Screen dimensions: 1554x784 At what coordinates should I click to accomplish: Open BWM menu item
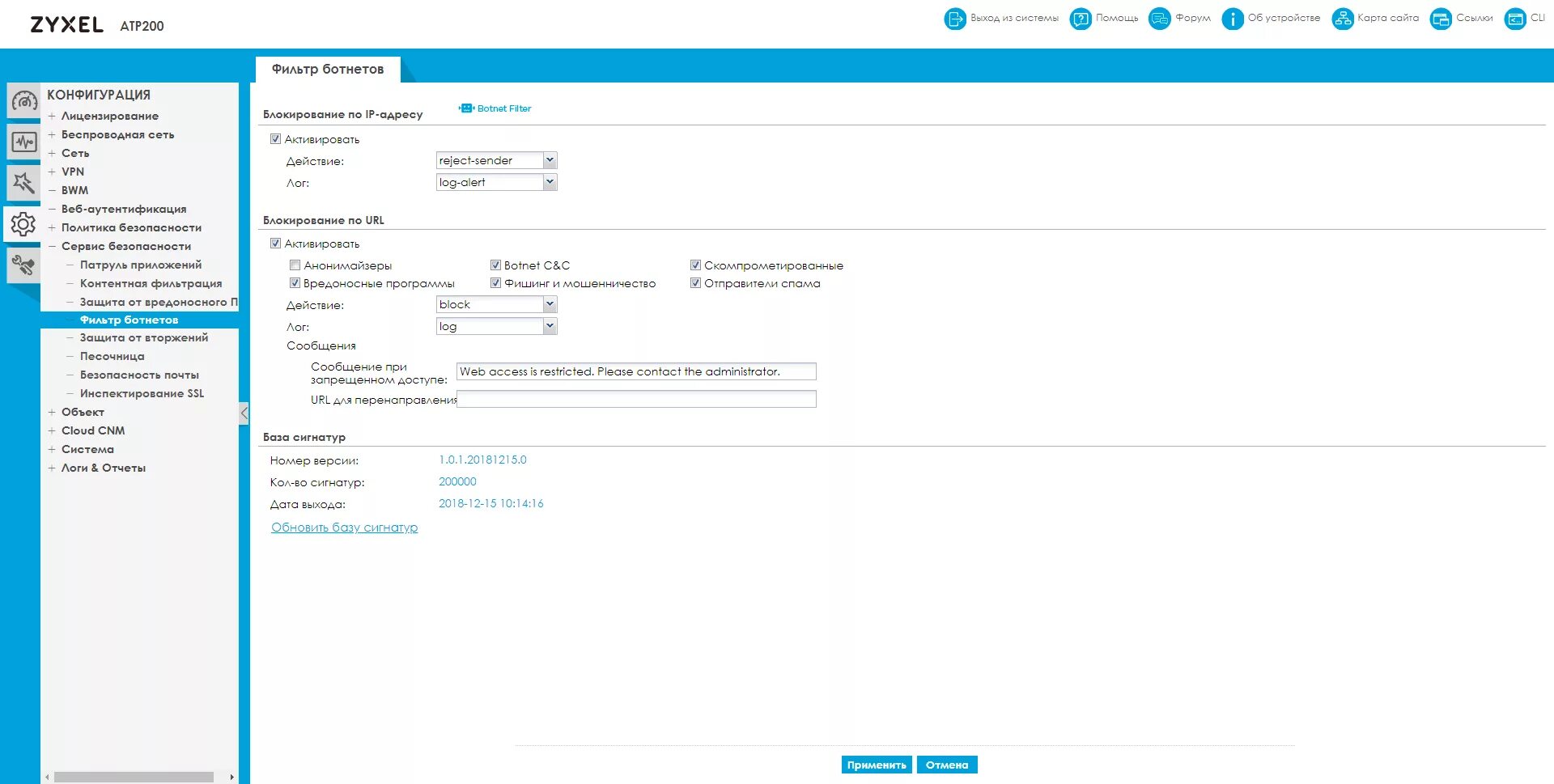[x=74, y=190]
